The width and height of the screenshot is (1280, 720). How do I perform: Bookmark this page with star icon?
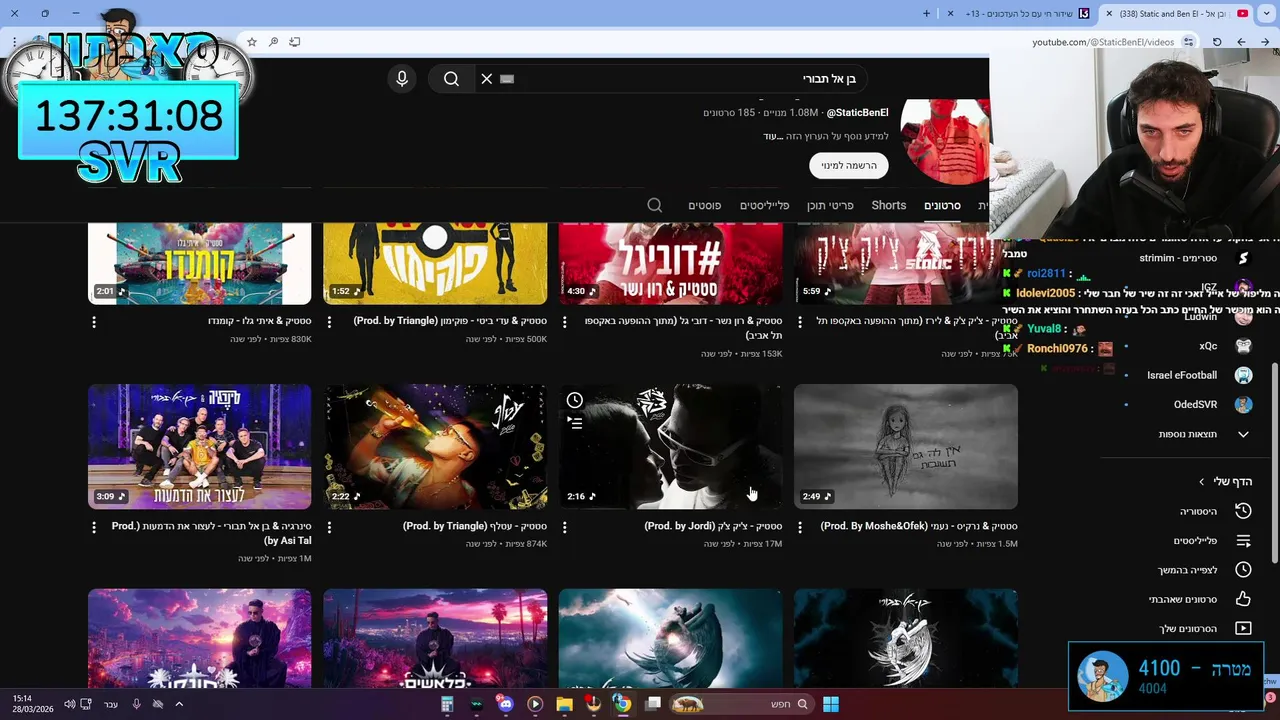(252, 42)
